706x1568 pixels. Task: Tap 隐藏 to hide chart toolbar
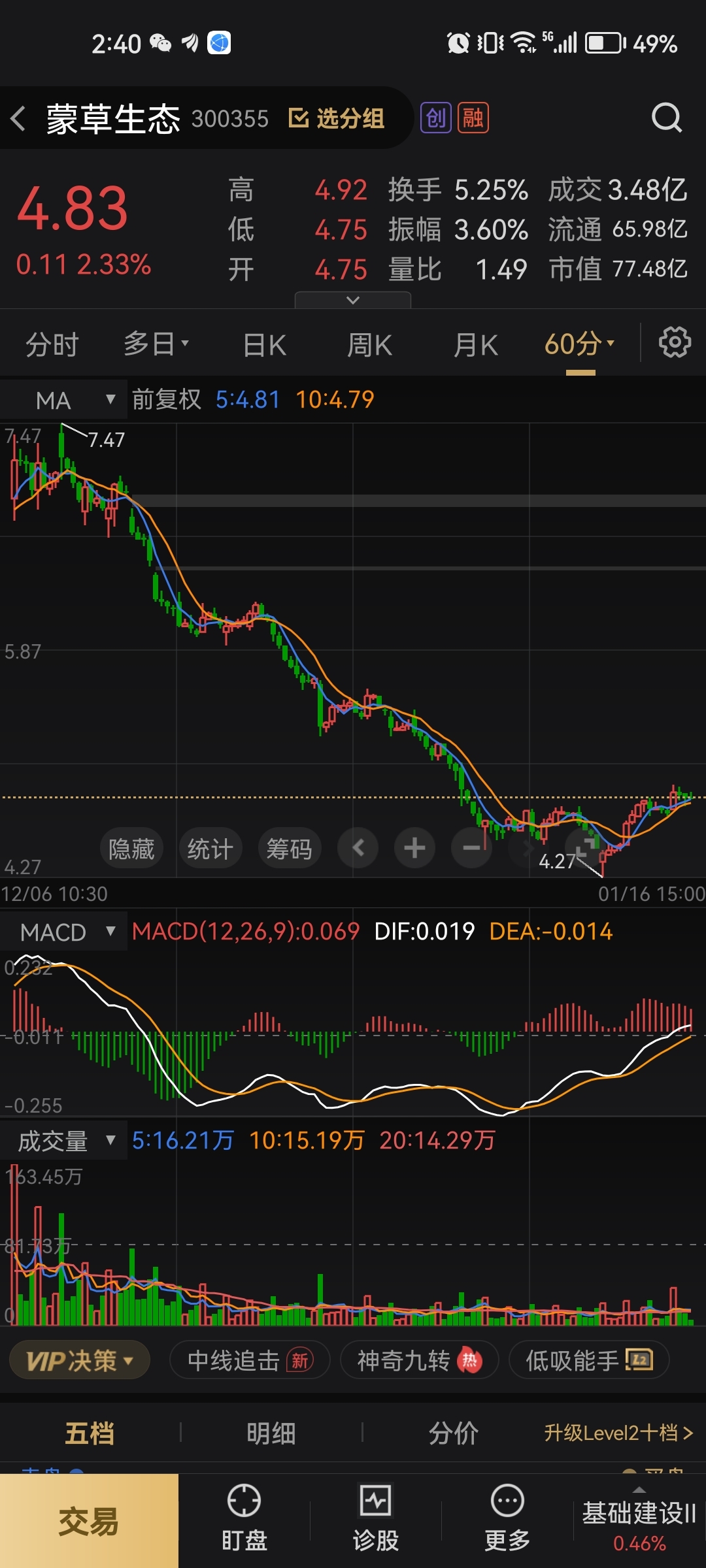pos(131,849)
